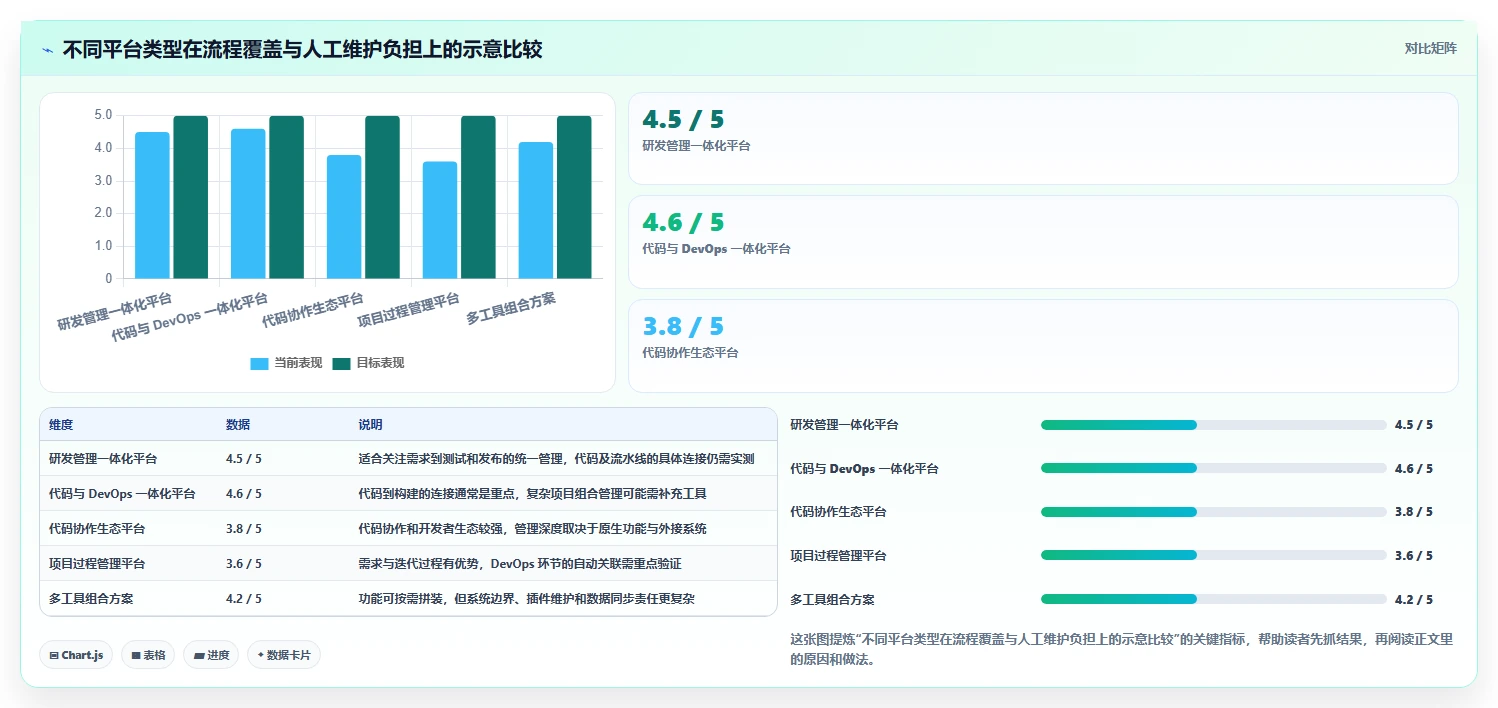Click the dark-green target bar for 项目过程管理平台
The width and height of the screenshot is (1498, 708).
click(x=478, y=197)
